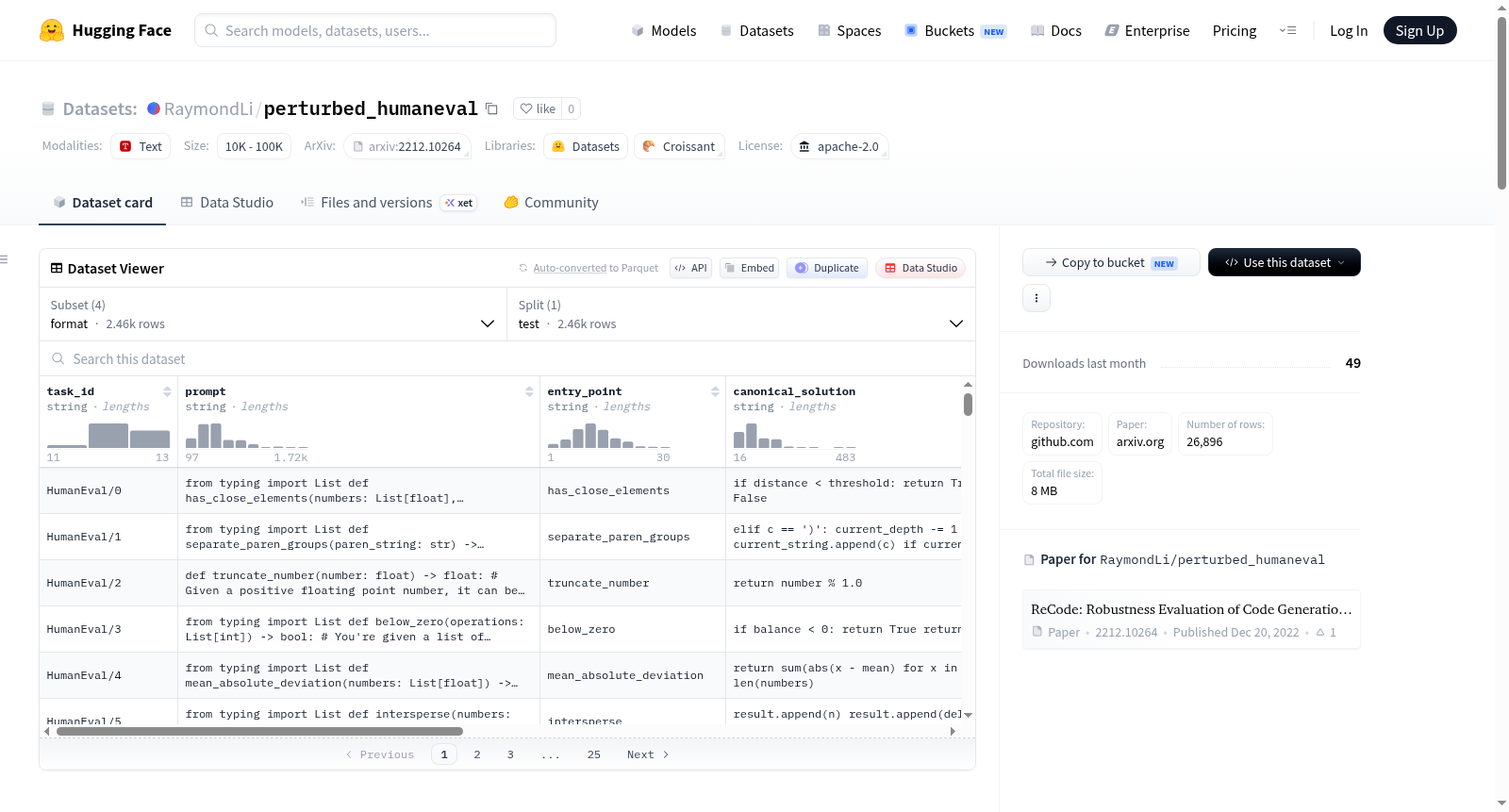The height and width of the screenshot is (812, 1509).
Task: Click the Copy to bucket button
Action: coord(1111,262)
